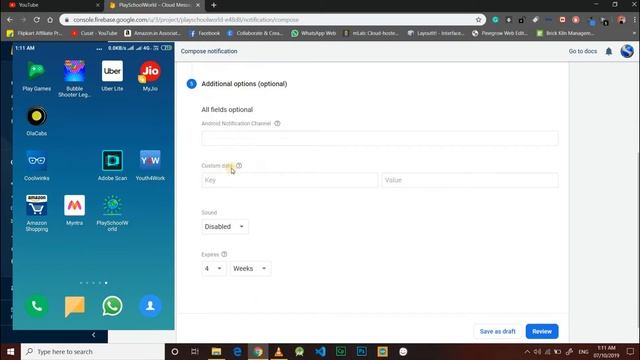This screenshot has width=640, height=360.
Task: Click the Firebase notifications bell icon
Action: pyautogui.click(x=609, y=51)
